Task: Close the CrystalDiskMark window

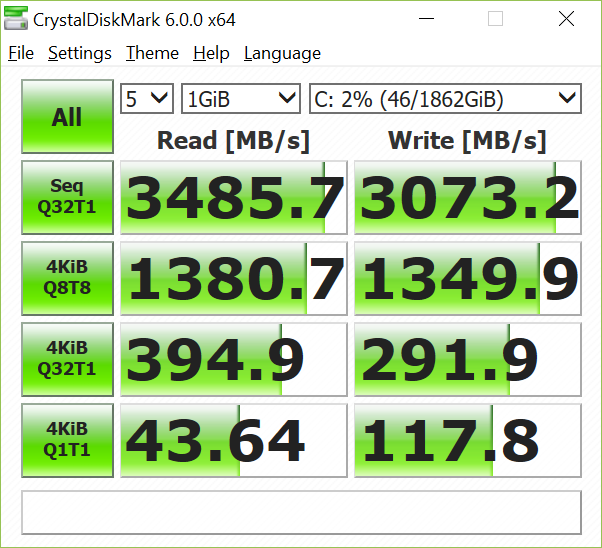Action: (566, 18)
